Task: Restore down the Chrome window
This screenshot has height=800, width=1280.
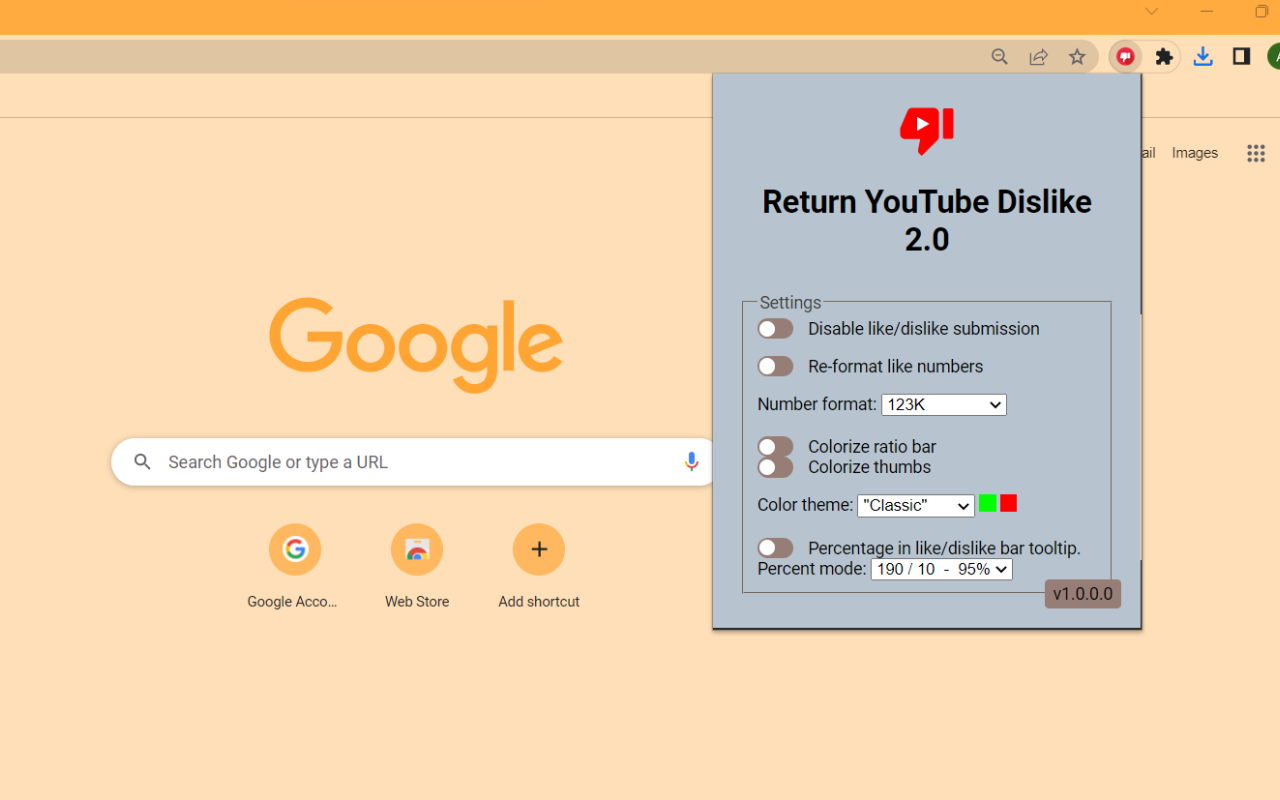Action: 1261,12
